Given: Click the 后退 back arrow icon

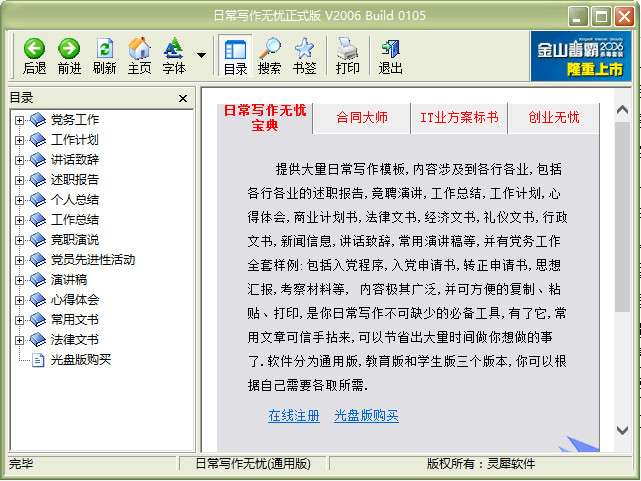Looking at the screenshot, I should click(34, 49).
